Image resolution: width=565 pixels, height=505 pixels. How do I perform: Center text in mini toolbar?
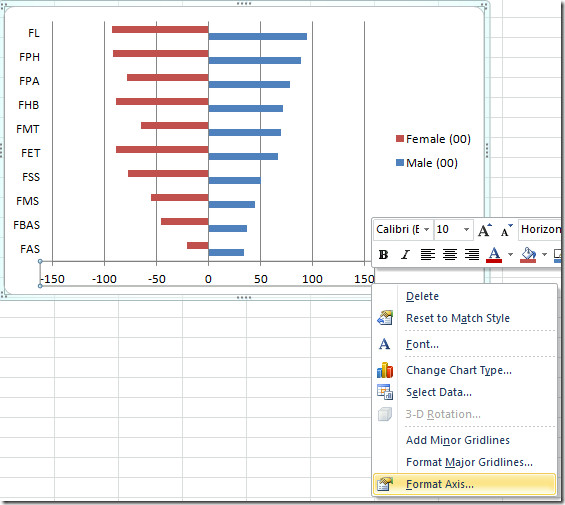pyautogui.click(x=450, y=254)
